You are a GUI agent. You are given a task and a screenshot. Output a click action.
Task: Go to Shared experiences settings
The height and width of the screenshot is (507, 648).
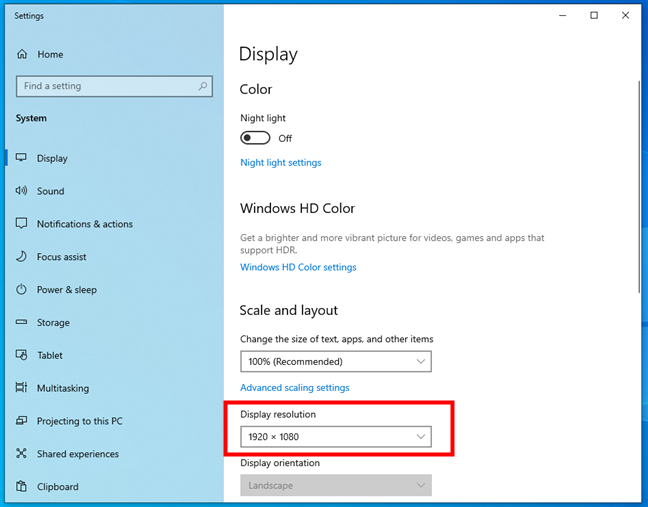pos(77,454)
